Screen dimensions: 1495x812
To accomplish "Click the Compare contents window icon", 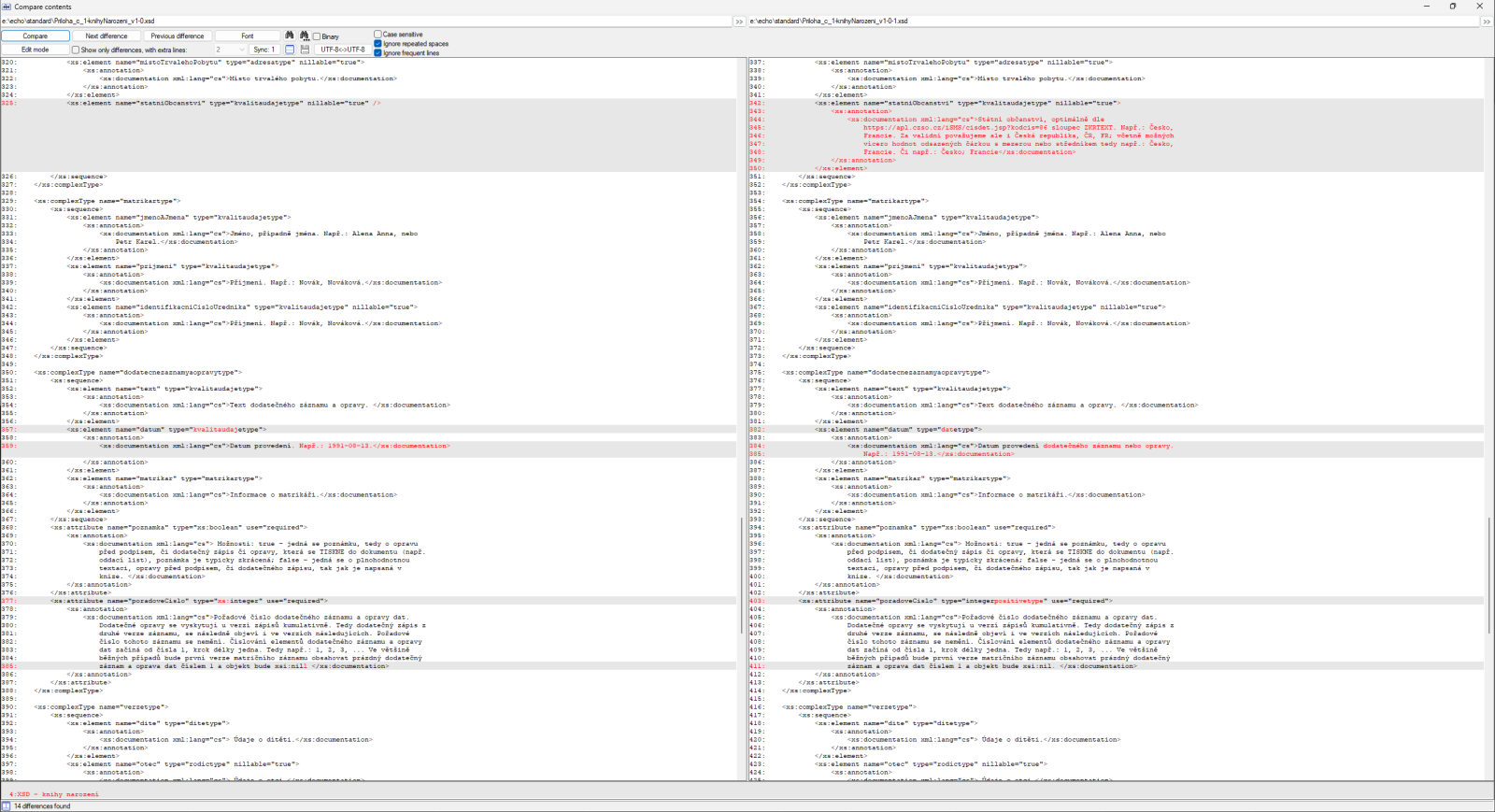I will tap(7, 7).
